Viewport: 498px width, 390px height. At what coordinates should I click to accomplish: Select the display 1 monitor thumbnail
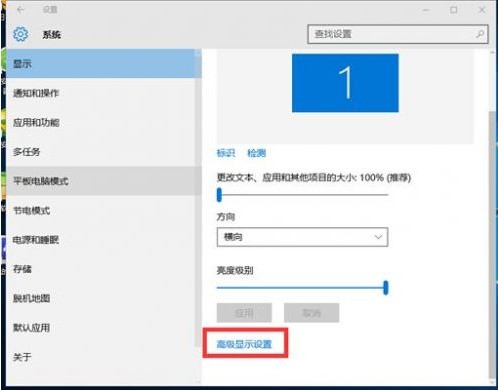click(x=345, y=83)
